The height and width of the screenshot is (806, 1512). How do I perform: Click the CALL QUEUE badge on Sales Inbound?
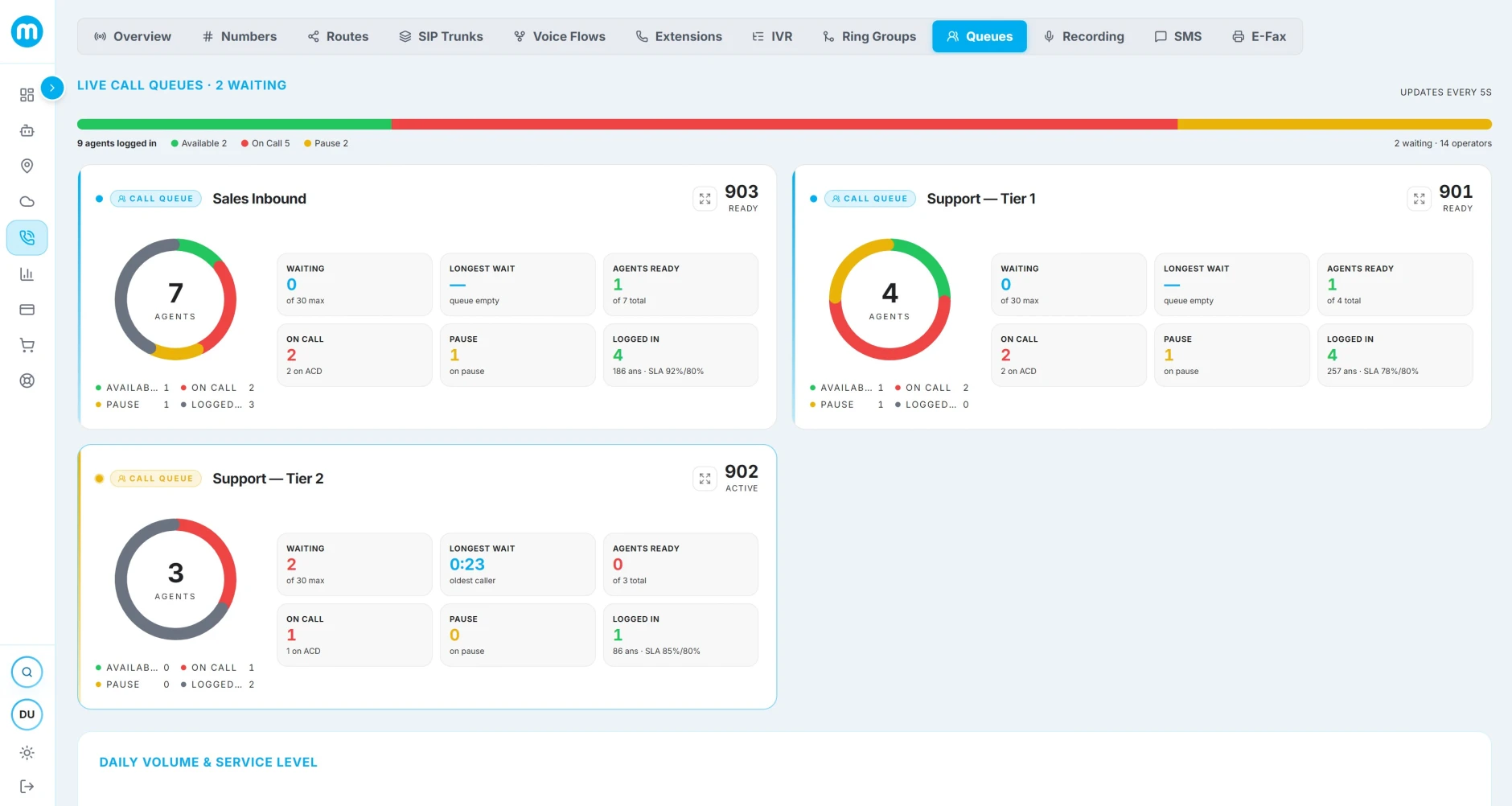coord(156,199)
